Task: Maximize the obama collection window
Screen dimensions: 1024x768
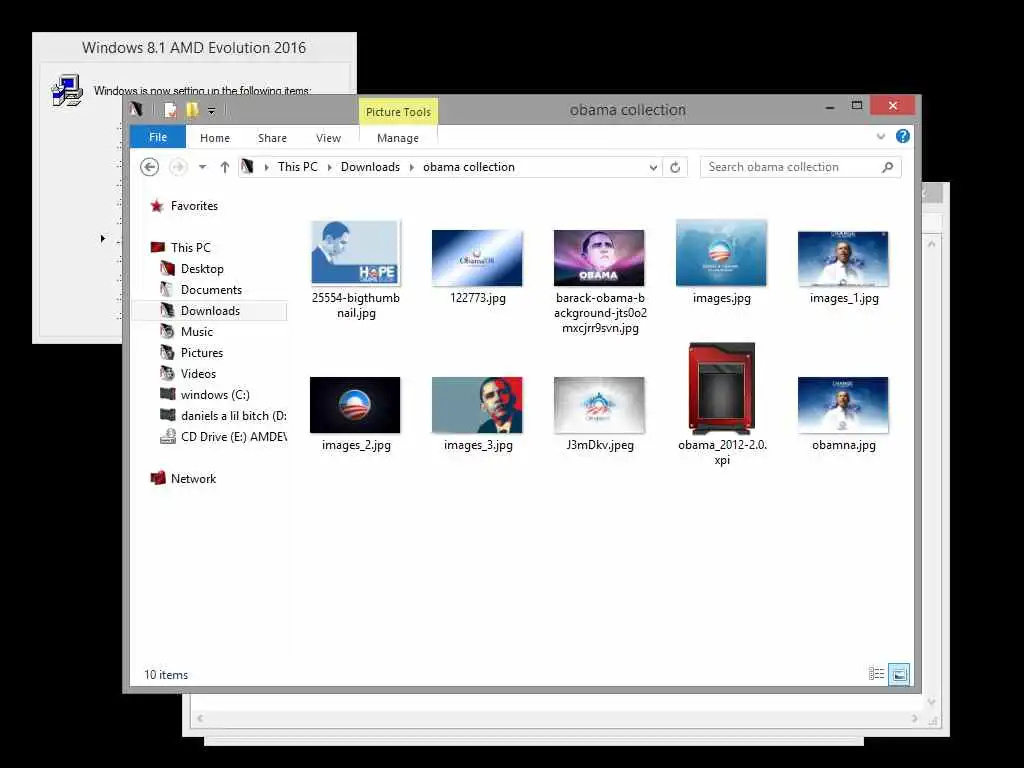Action: [857, 105]
